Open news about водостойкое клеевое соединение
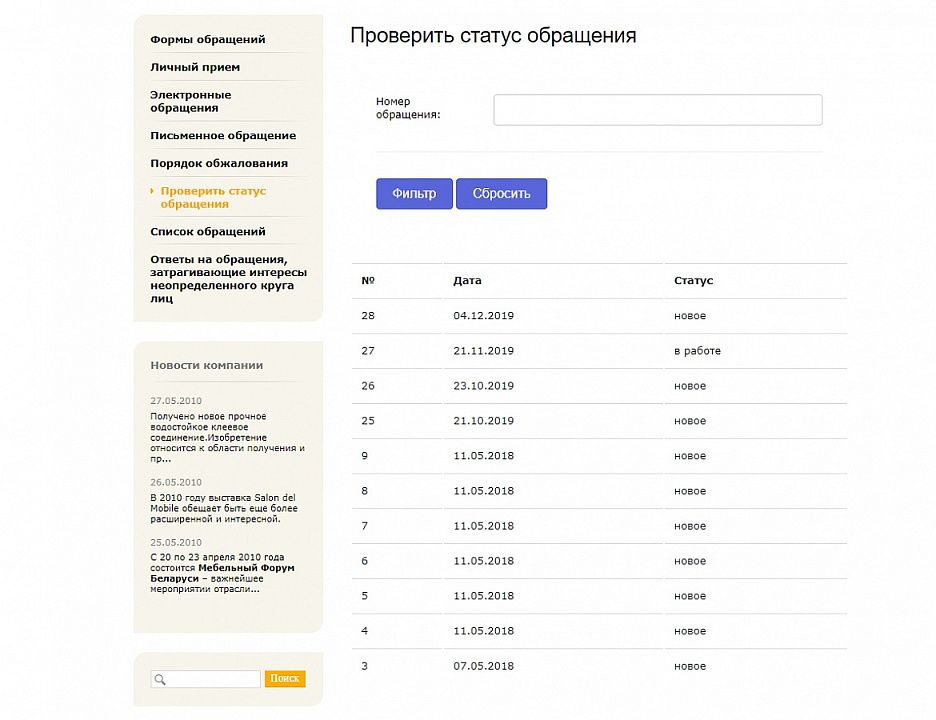Screen dimensions: 936x720 coord(227,438)
